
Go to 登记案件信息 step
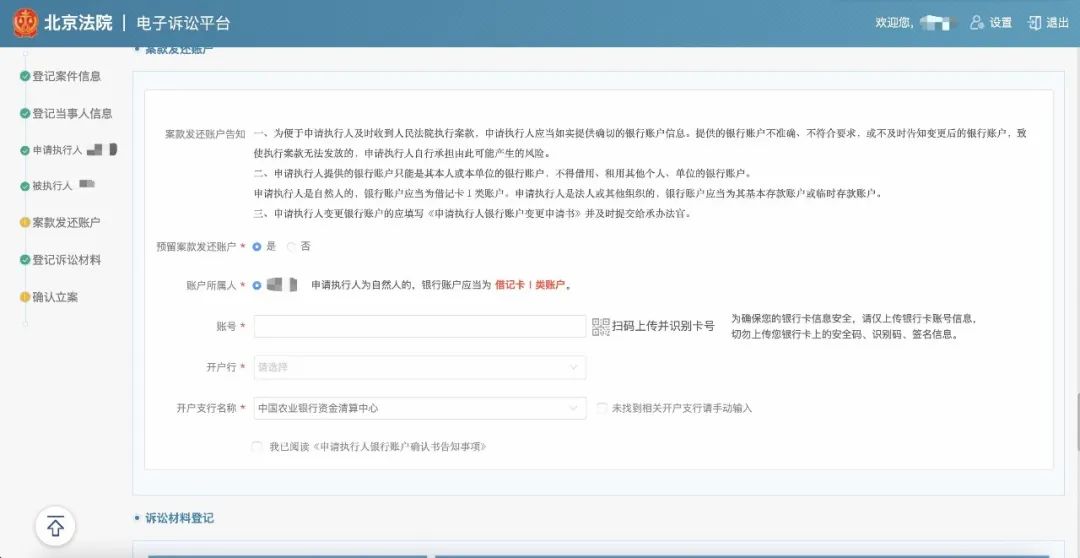click(x=67, y=76)
